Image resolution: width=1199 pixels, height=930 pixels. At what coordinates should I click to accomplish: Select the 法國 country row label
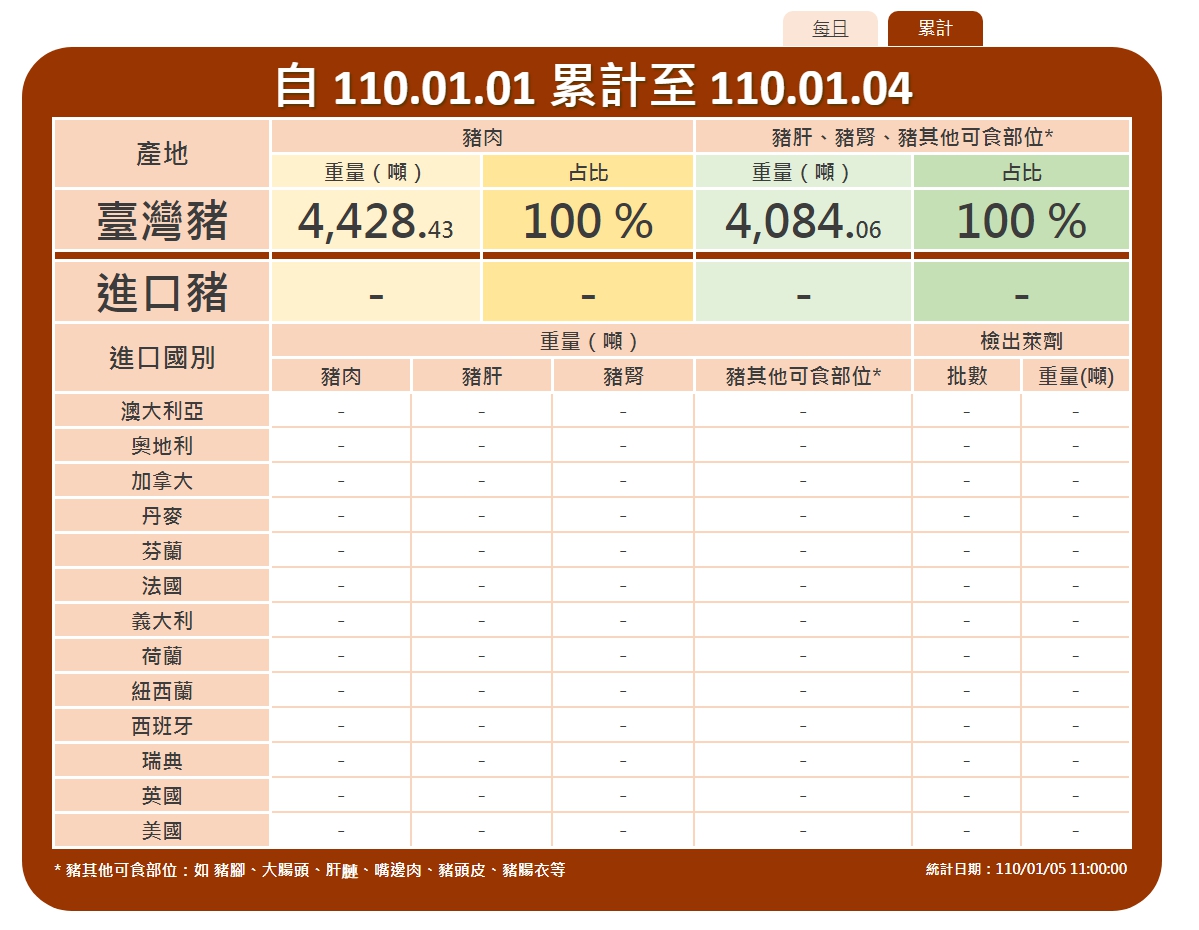pyautogui.click(x=162, y=586)
